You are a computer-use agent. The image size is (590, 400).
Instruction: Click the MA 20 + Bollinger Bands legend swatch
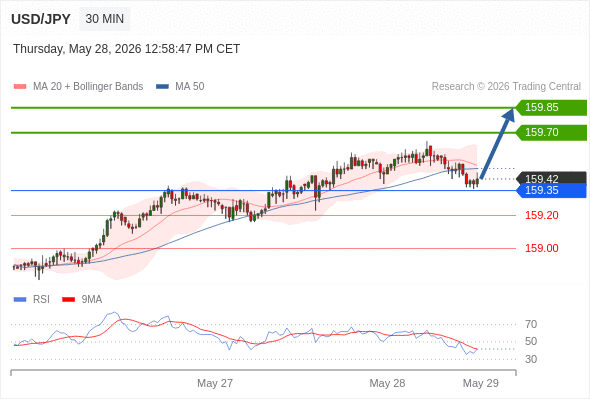click(x=20, y=87)
